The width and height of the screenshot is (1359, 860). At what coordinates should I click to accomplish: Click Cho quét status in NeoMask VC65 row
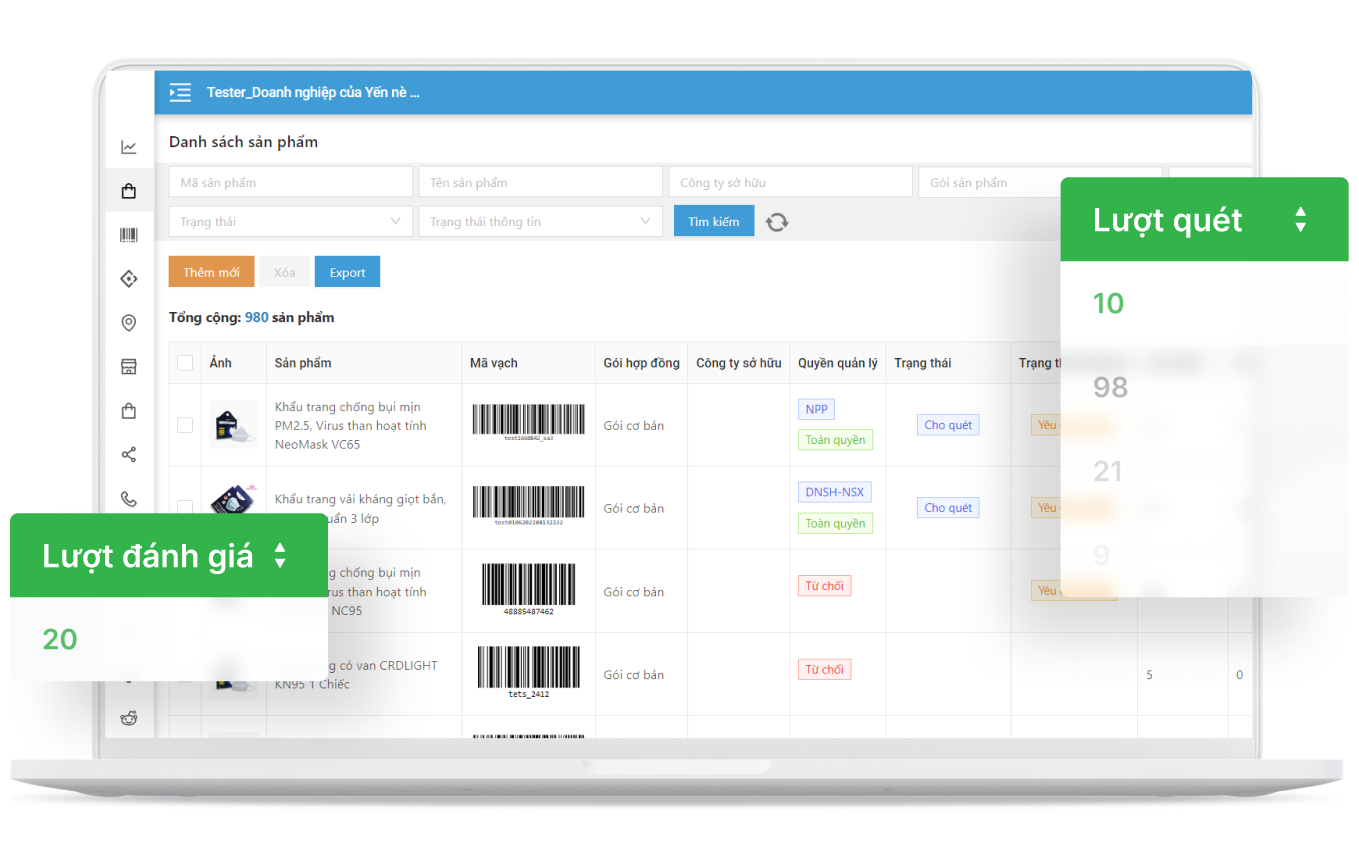(x=948, y=425)
